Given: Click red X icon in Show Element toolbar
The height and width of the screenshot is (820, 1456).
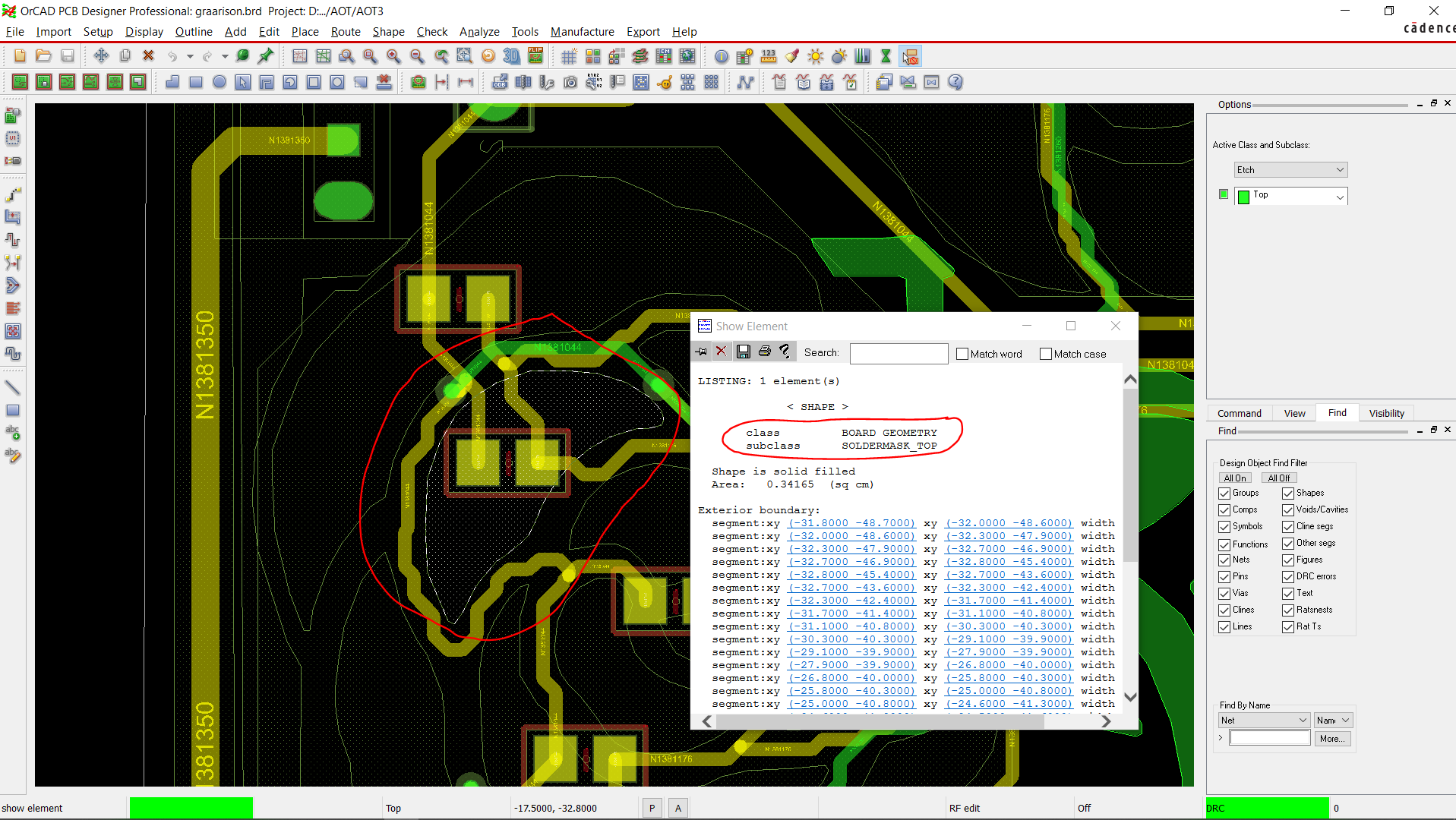Looking at the screenshot, I should click(722, 352).
